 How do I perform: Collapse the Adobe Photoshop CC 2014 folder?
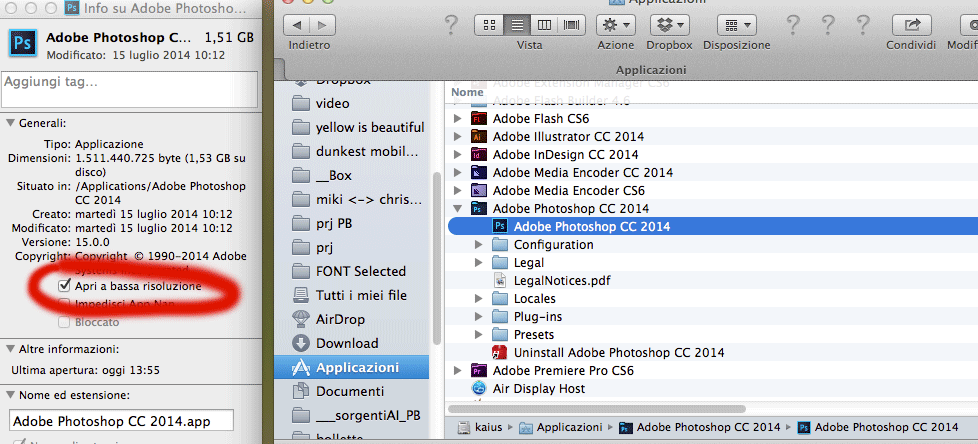coord(458,208)
